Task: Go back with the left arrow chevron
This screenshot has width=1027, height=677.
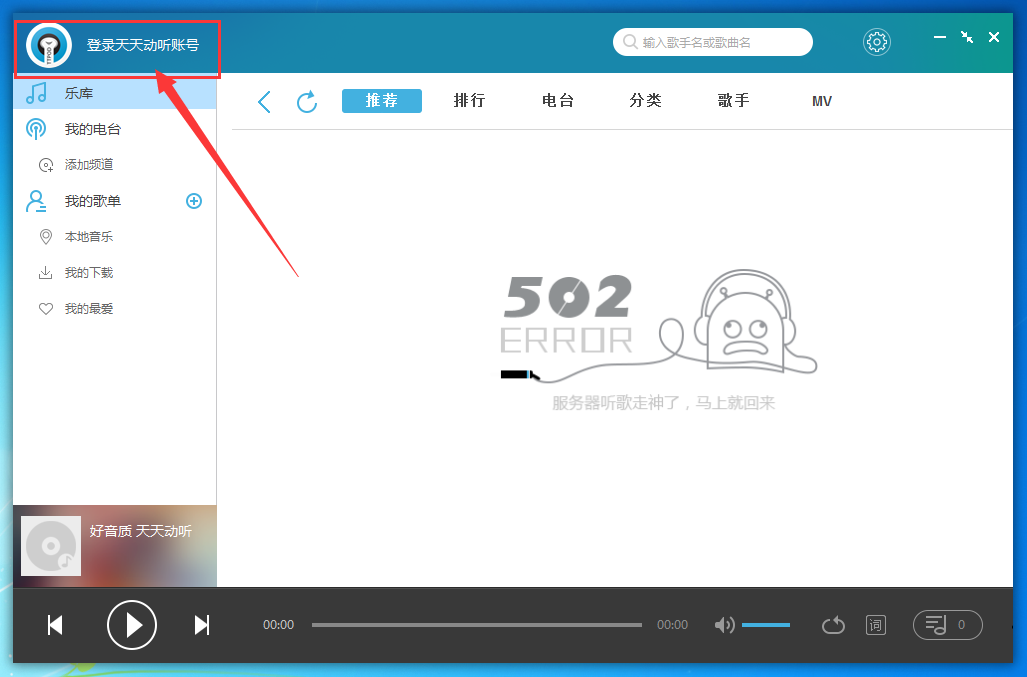Action: [x=263, y=101]
